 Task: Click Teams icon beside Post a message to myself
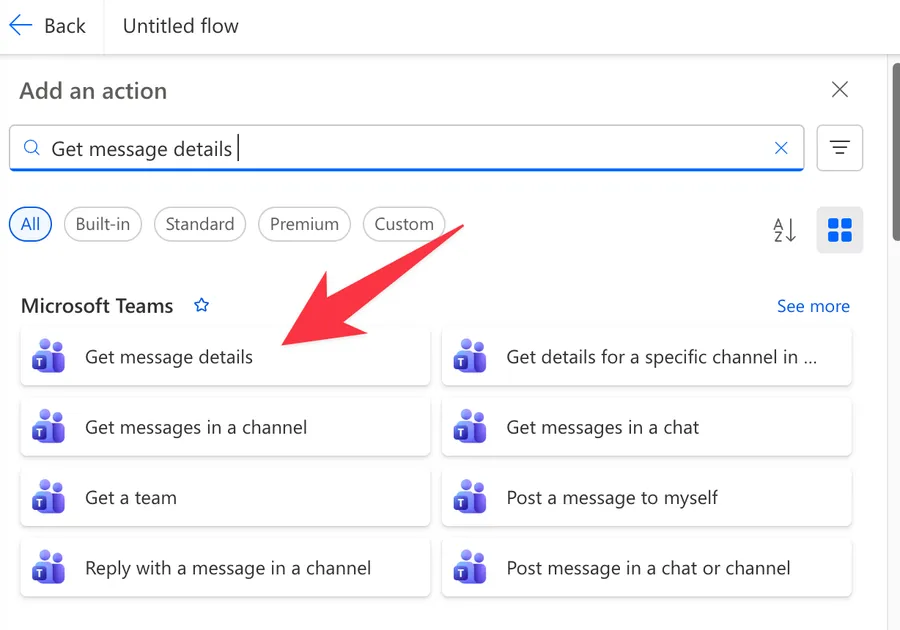click(470, 497)
